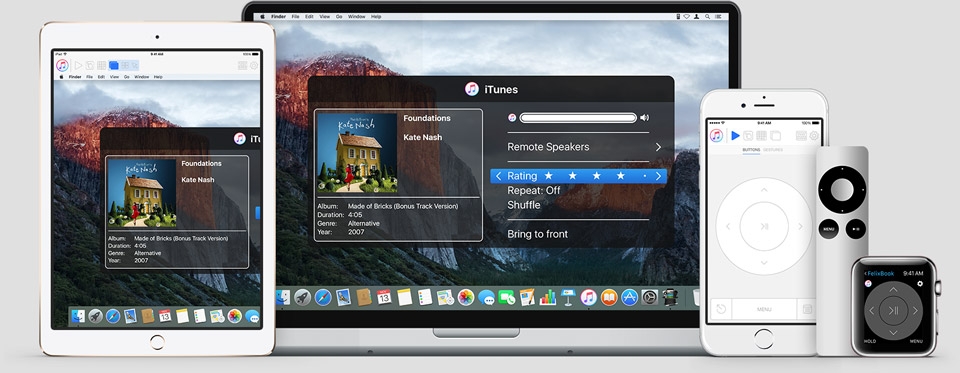The width and height of the screenshot is (960, 373).
Task: Toggle Shuffle in MacBook iTunes panel
Action: pos(524,205)
